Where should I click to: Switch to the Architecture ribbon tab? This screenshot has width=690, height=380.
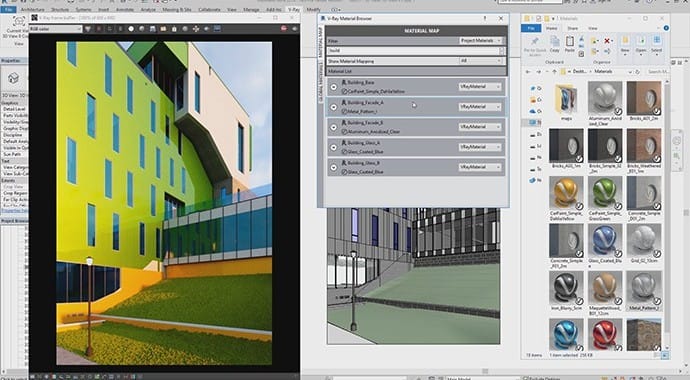point(33,9)
